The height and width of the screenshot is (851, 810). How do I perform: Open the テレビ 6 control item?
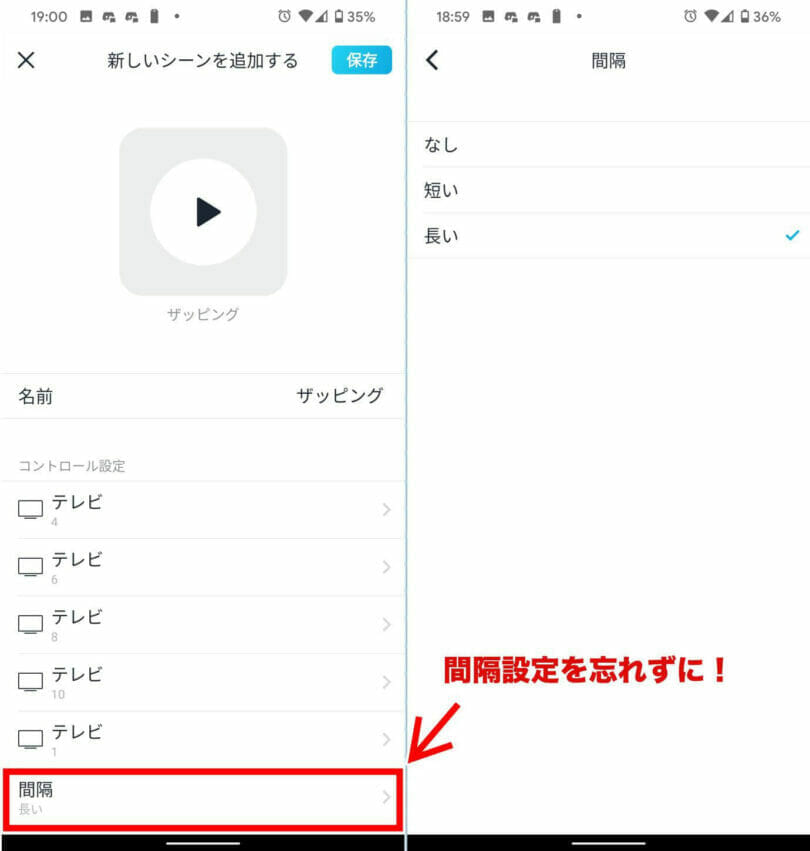[203, 567]
